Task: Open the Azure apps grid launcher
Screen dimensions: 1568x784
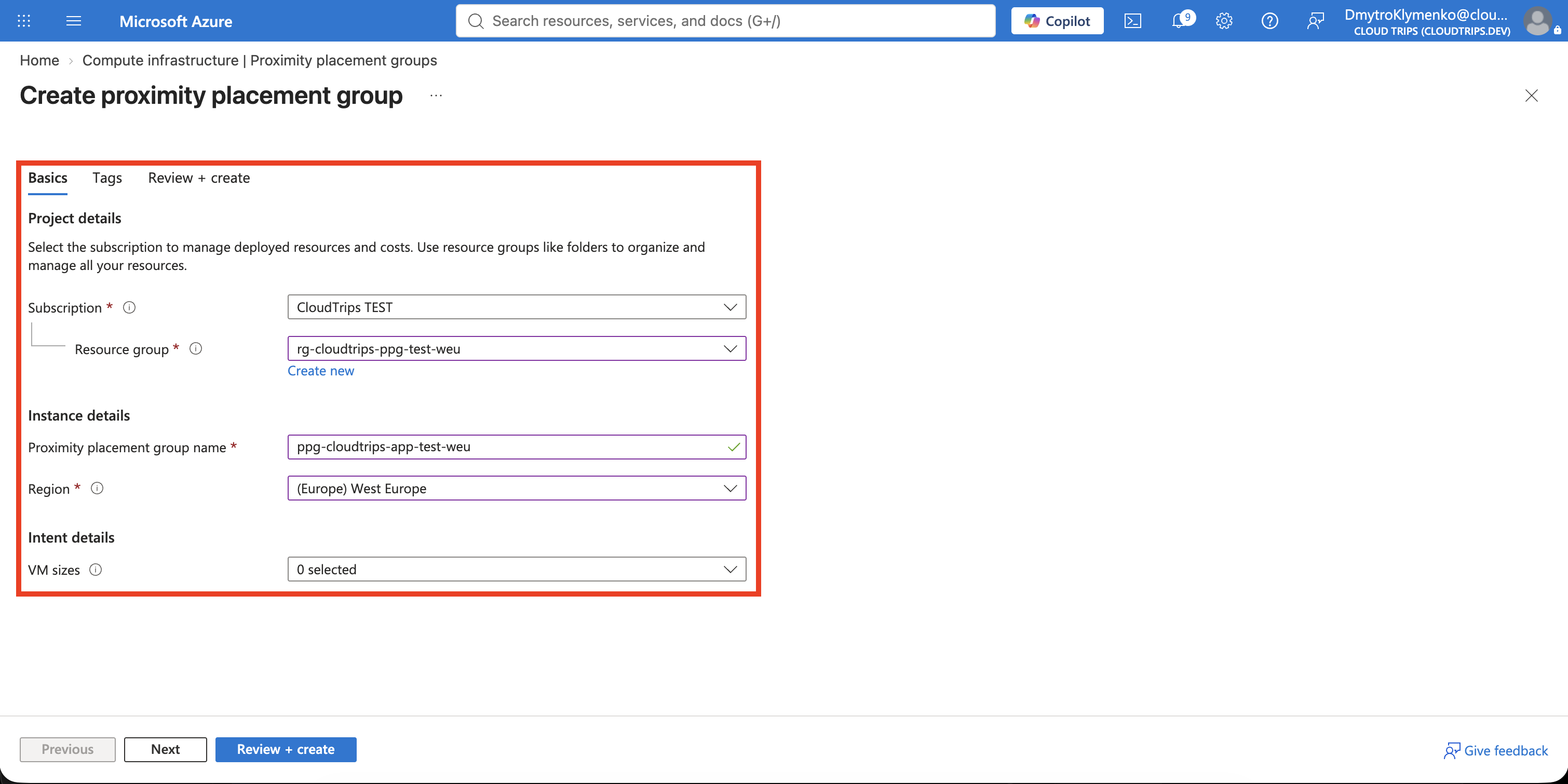Action: (x=24, y=21)
